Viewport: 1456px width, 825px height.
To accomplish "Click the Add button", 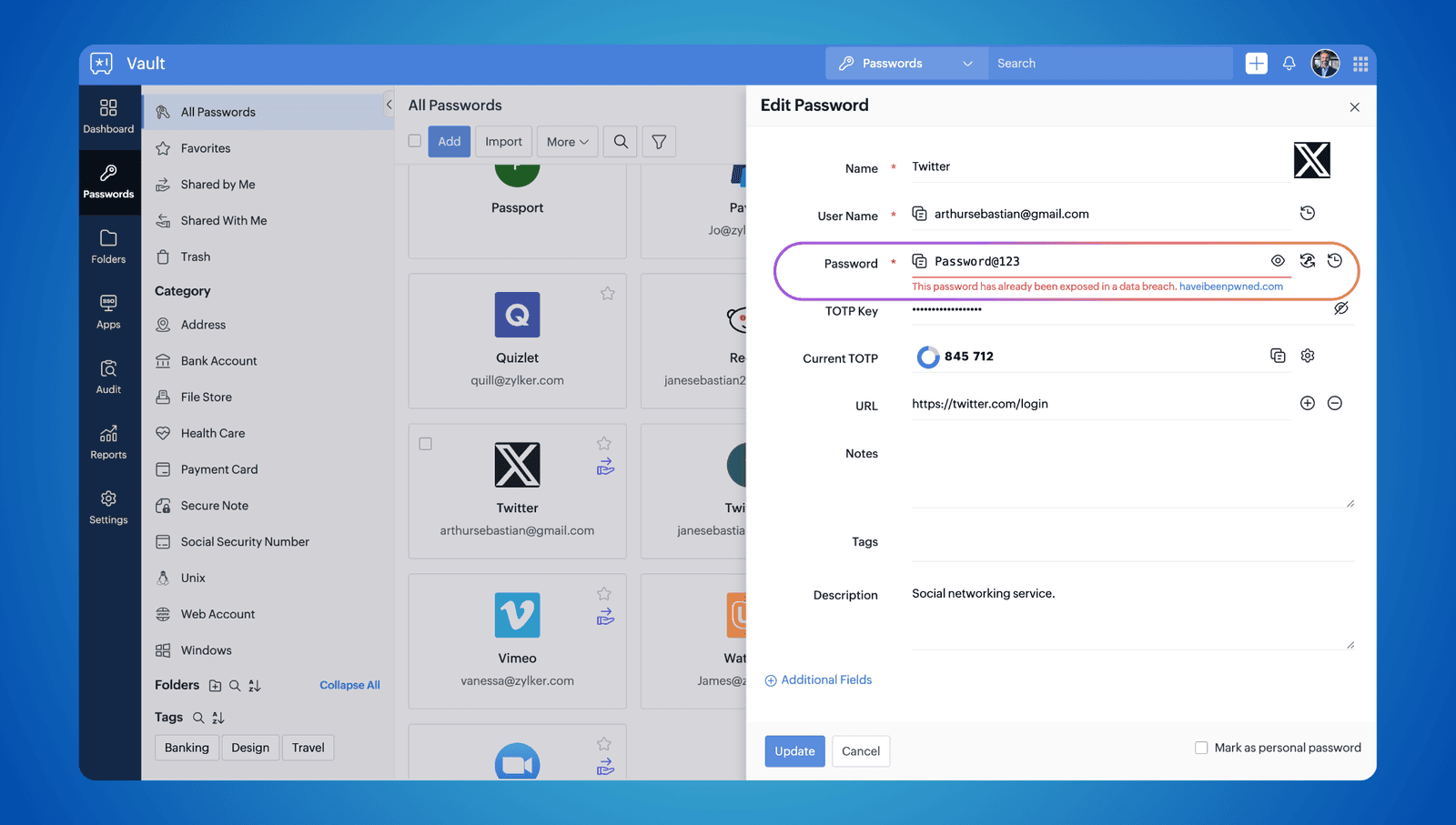I will tap(449, 142).
